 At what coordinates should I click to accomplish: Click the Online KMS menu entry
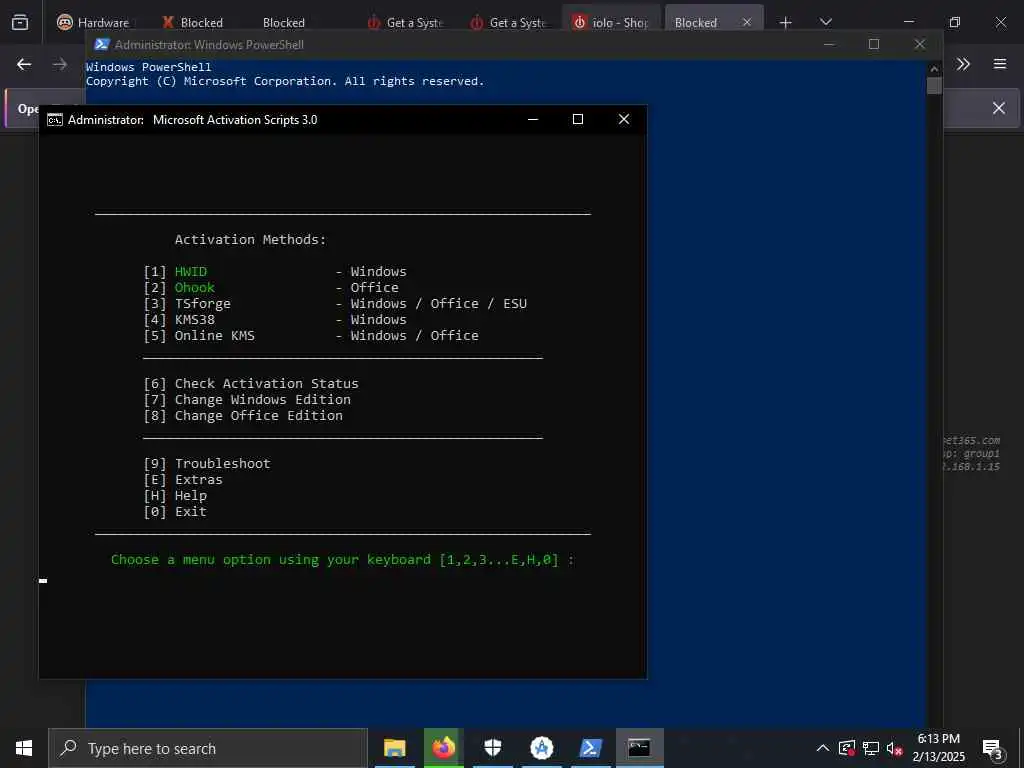coord(214,336)
